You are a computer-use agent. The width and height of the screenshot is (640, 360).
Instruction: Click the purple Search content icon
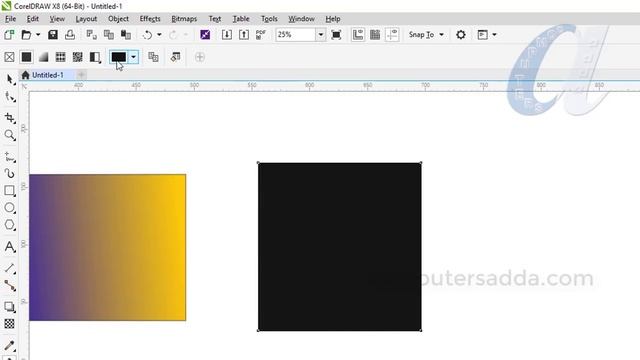click(x=205, y=35)
